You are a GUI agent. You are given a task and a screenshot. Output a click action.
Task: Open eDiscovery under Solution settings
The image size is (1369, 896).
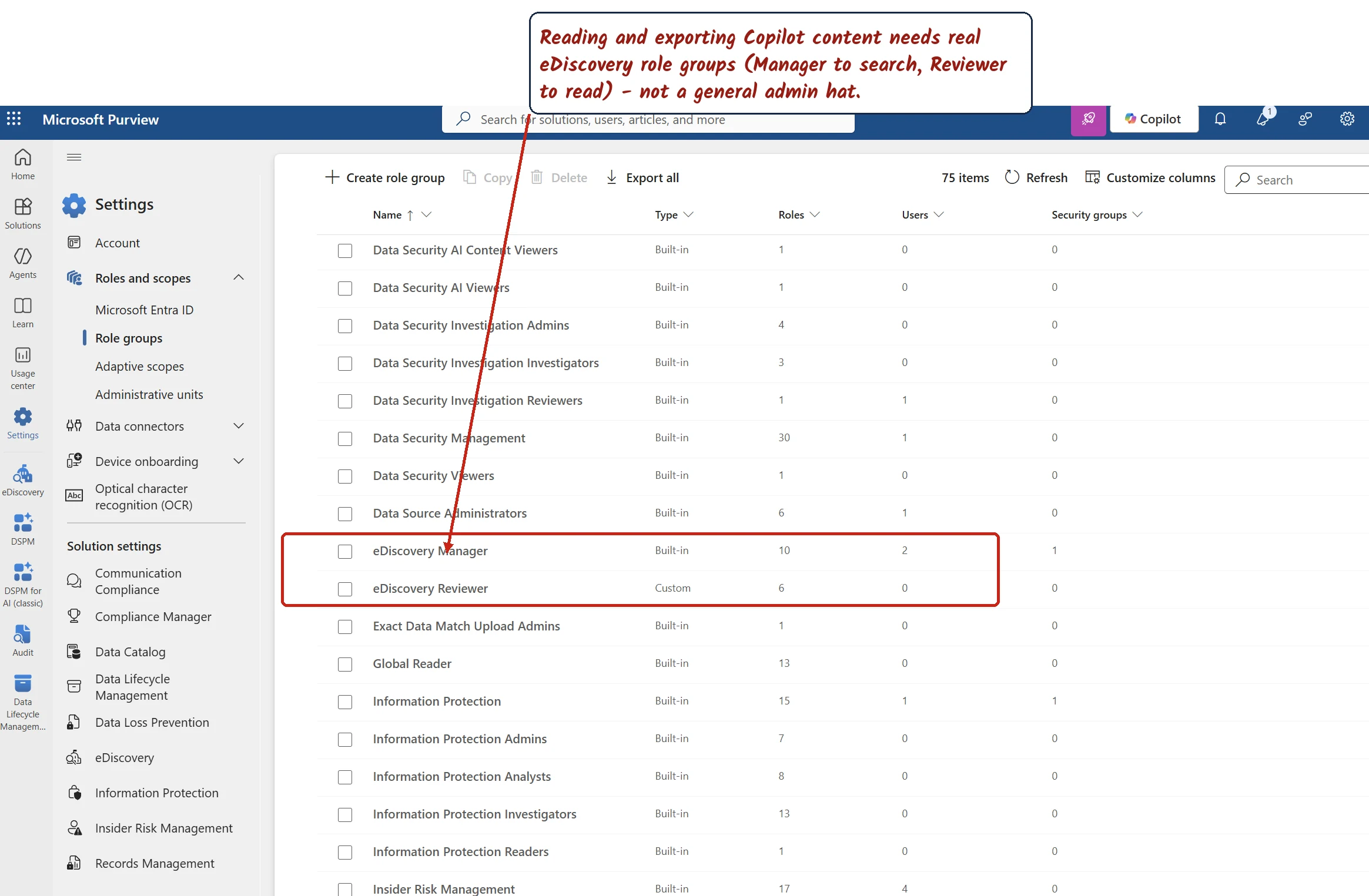[x=125, y=757]
